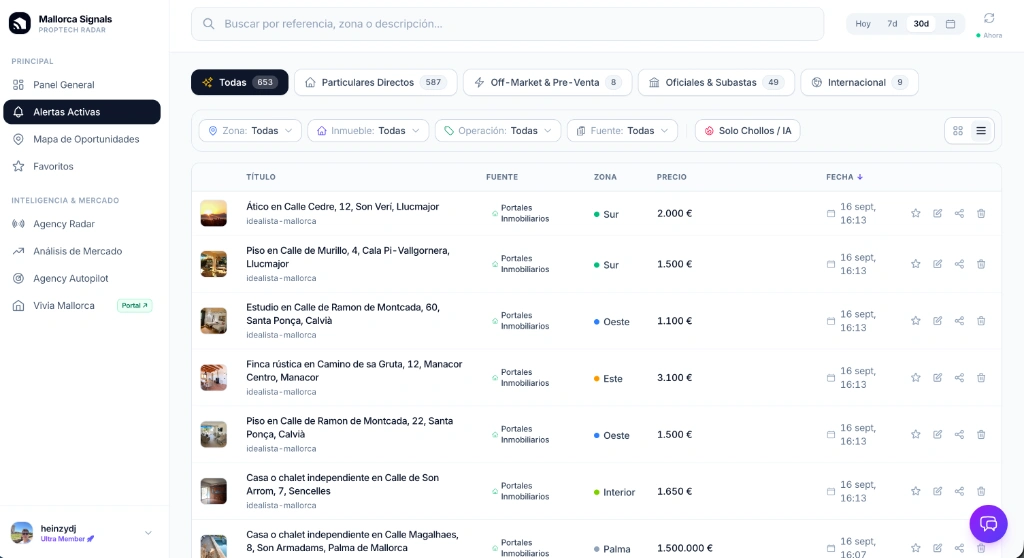
Task: Open Agency Autopilot
Action: 82,278
